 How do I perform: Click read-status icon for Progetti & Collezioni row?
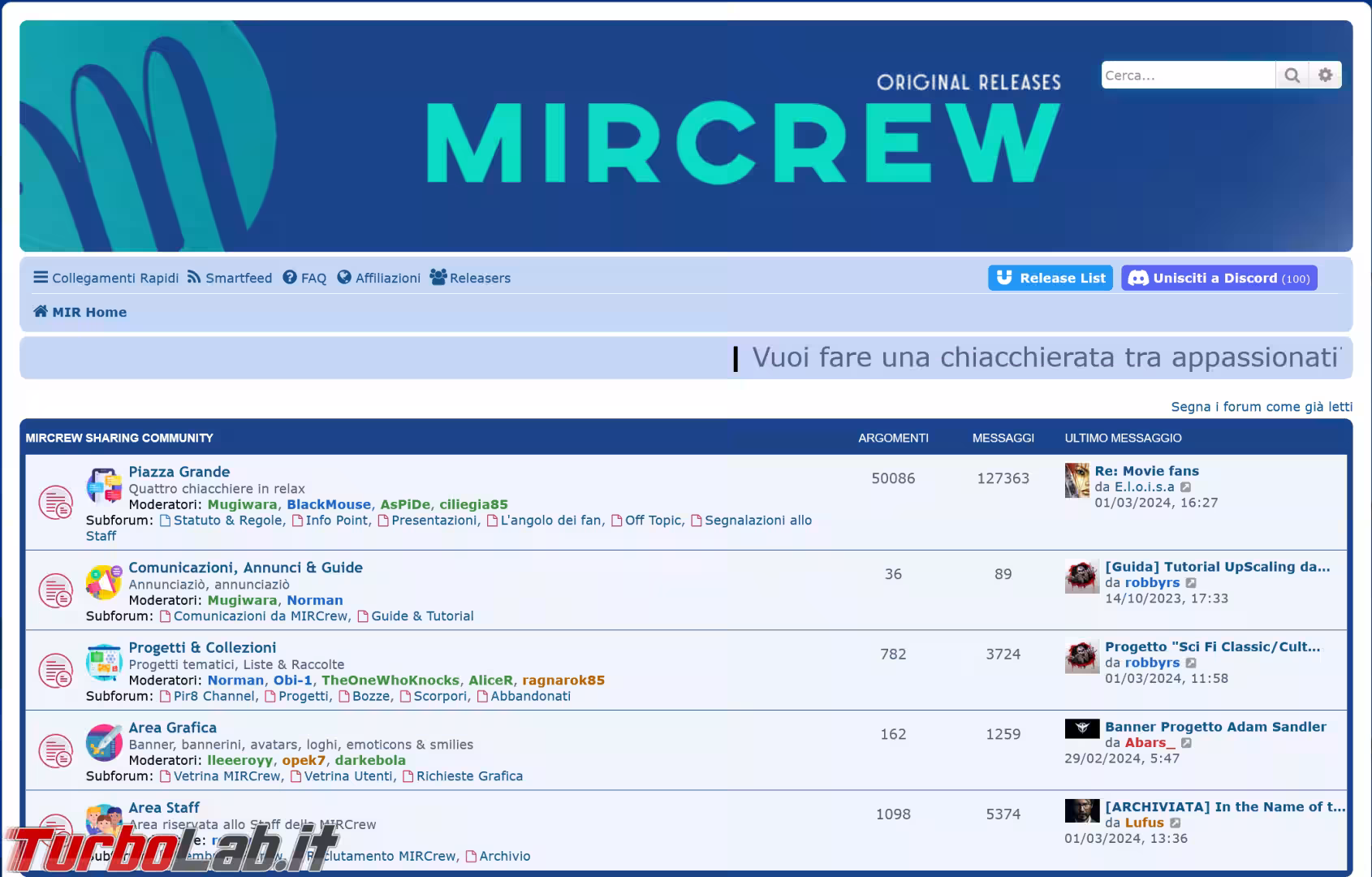click(56, 671)
